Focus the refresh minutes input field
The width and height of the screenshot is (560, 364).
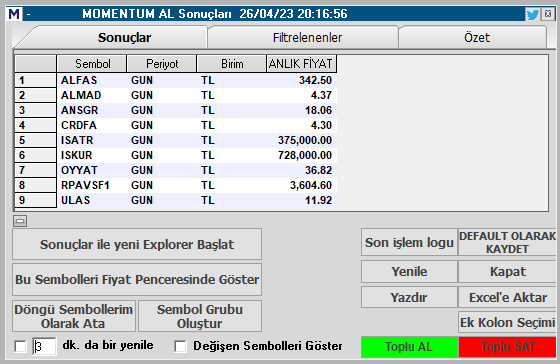(x=44, y=346)
